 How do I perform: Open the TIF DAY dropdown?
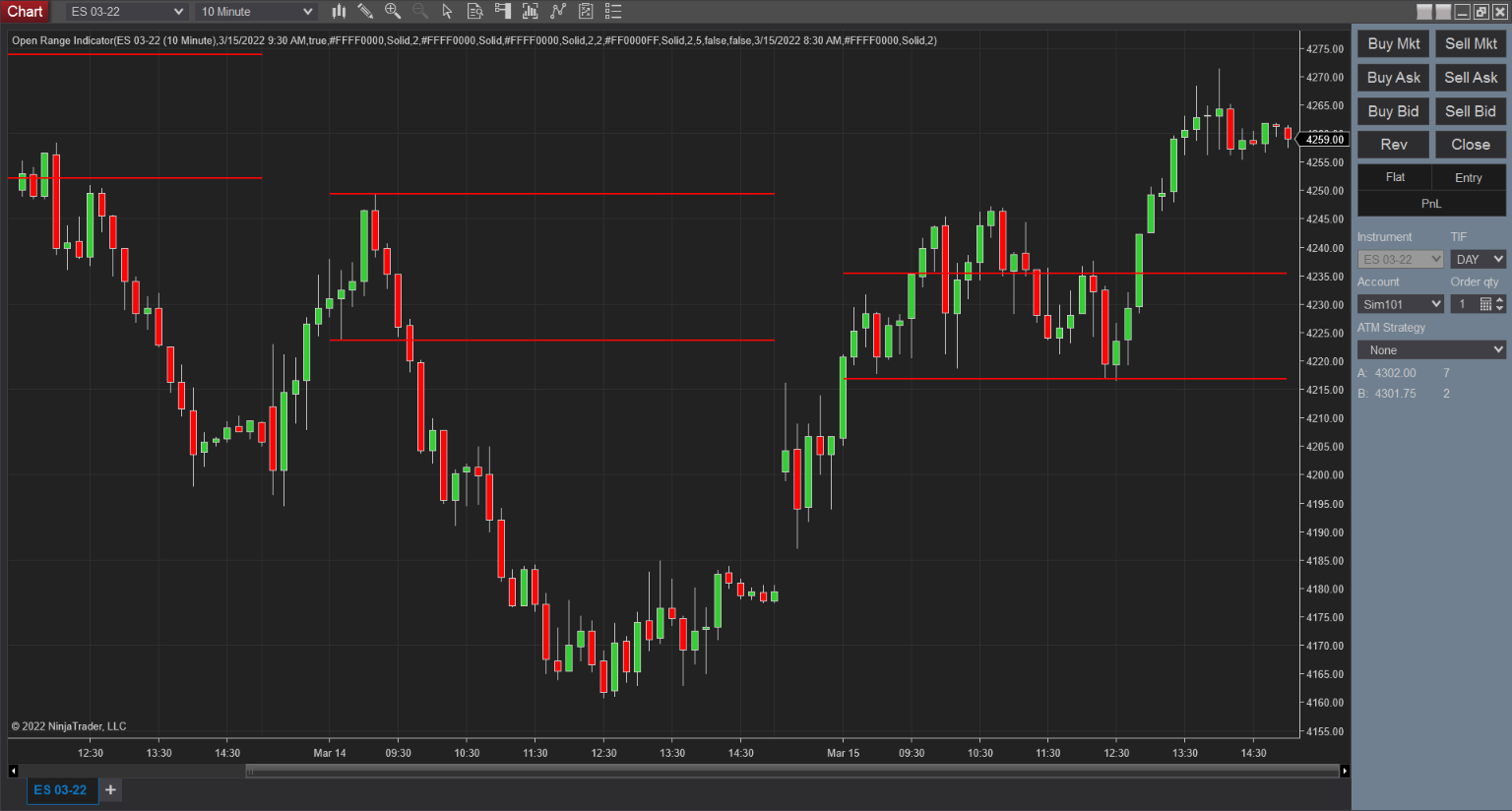1479,259
